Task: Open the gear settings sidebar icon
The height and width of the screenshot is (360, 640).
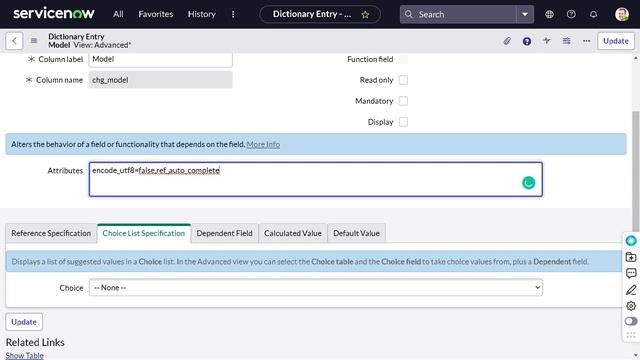Action: [x=631, y=306]
